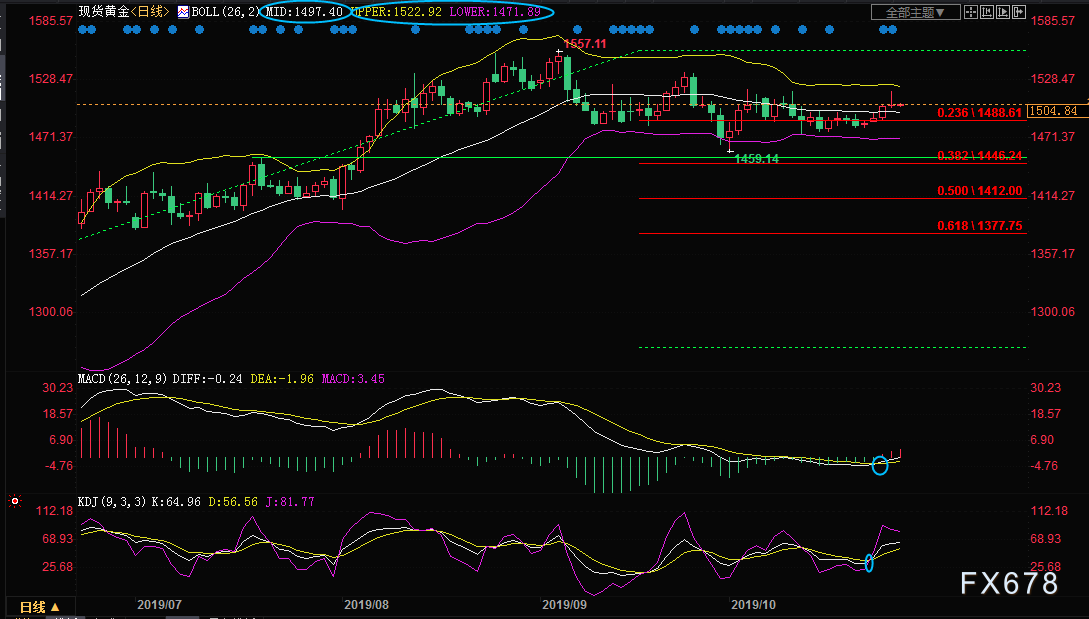1089x619 pixels.
Task: Click the shift-chart-right arrow icon
Action: tap(1019, 13)
